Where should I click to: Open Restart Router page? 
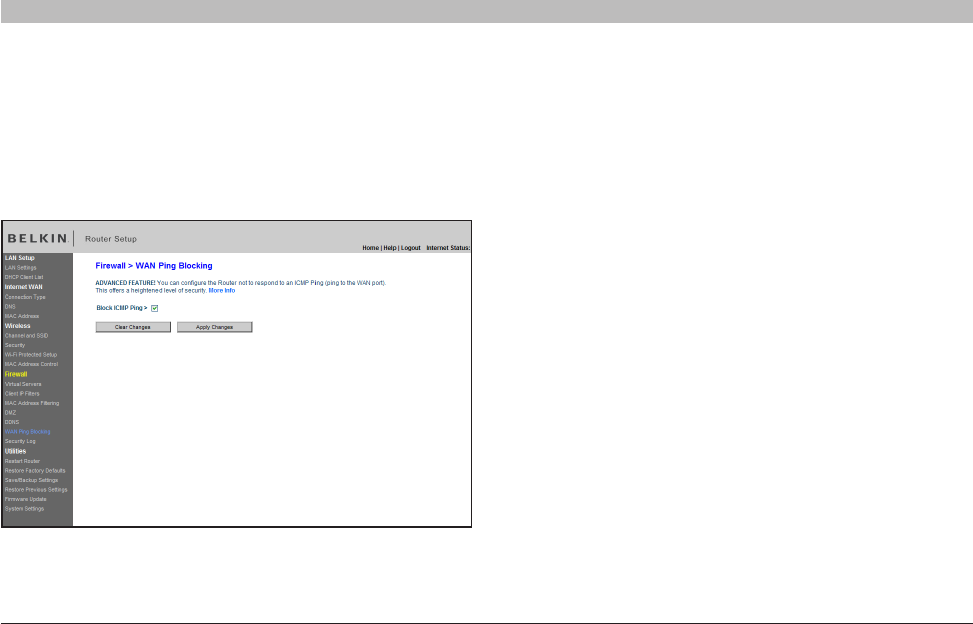click(x=22, y=461)
